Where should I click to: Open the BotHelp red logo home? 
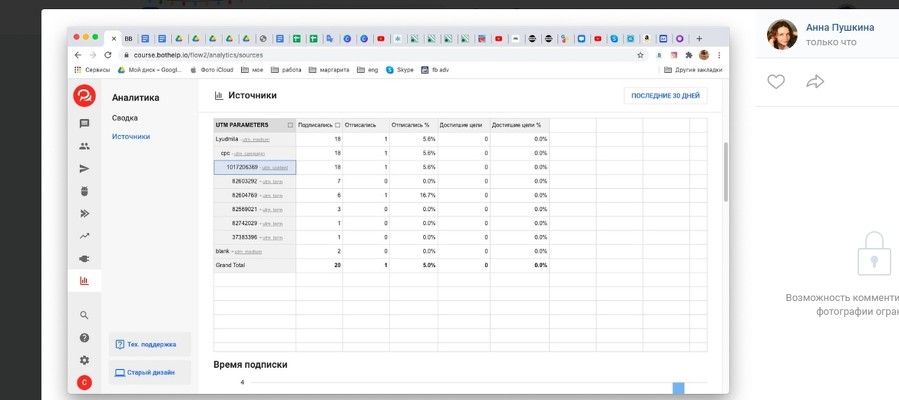click(x=84, y=96)
